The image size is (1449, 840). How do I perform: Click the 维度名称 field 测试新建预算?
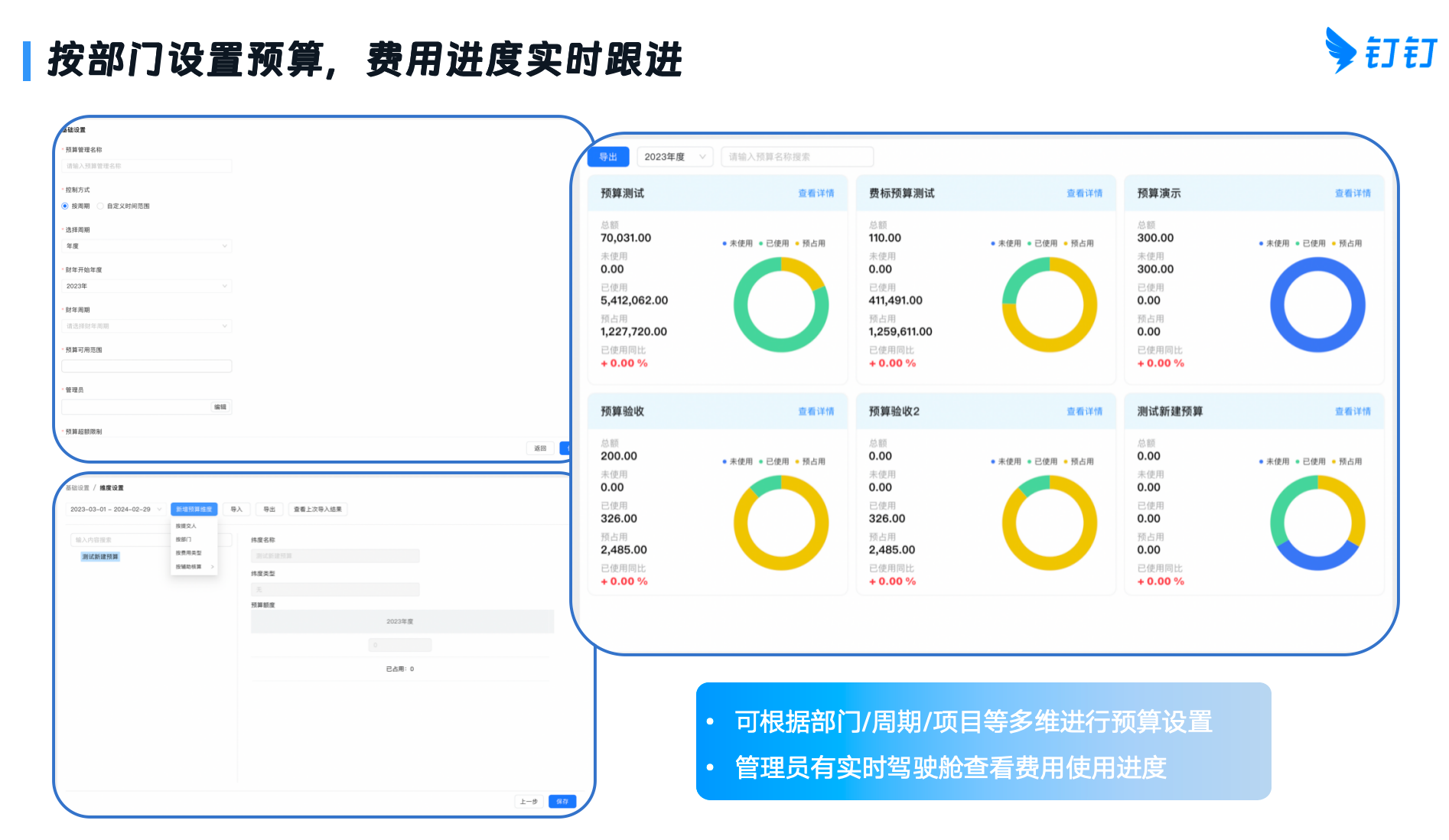[335, 556]
